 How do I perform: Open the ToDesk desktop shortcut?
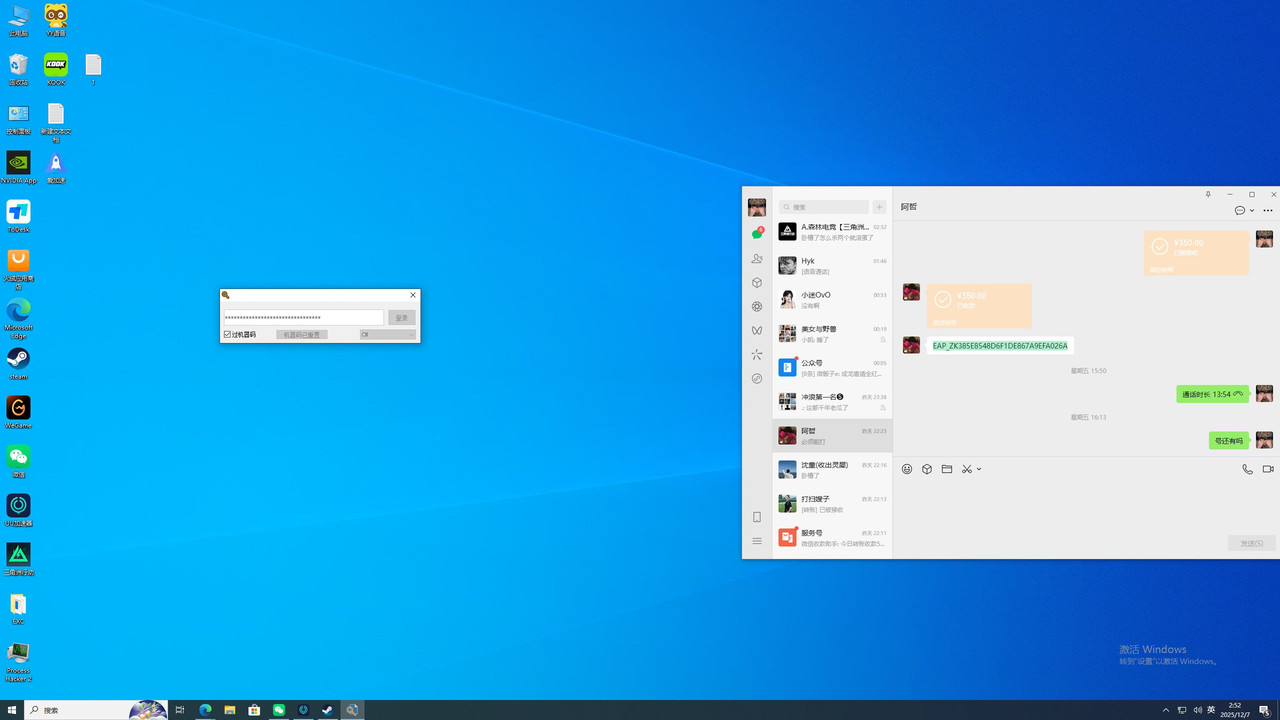(x=18, y=217)
